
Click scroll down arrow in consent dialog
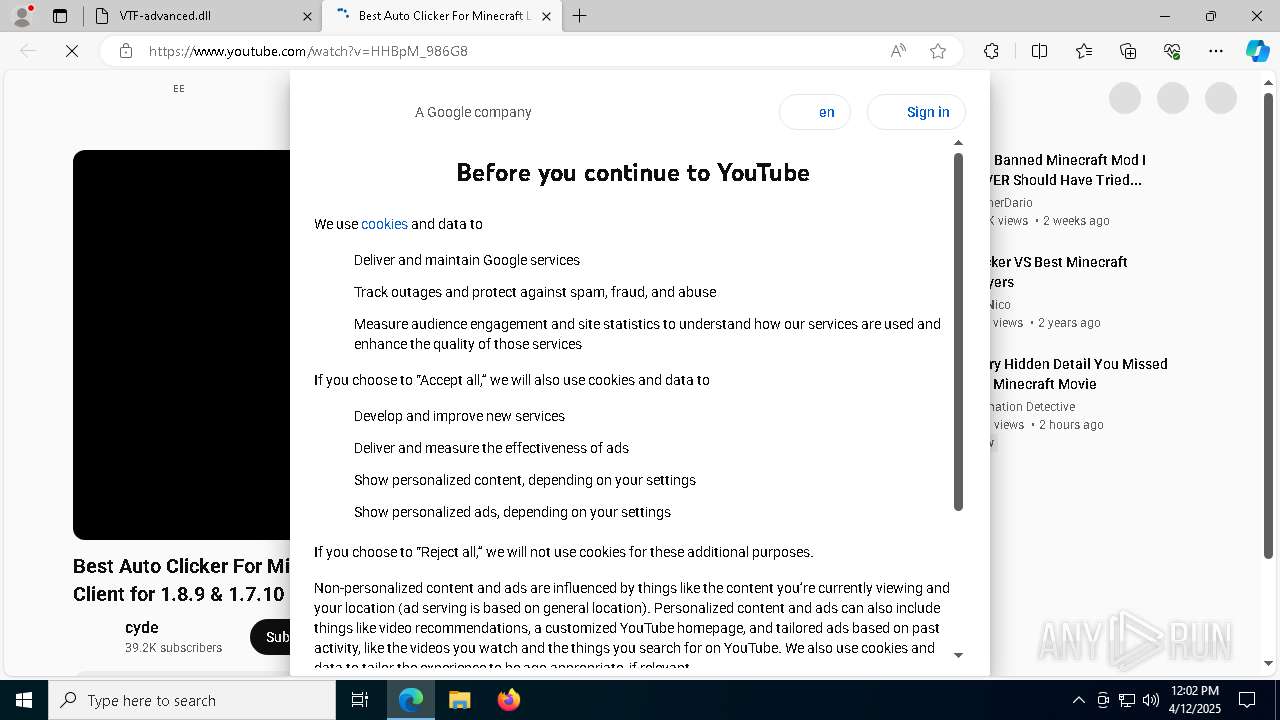(x=958, y=655)
